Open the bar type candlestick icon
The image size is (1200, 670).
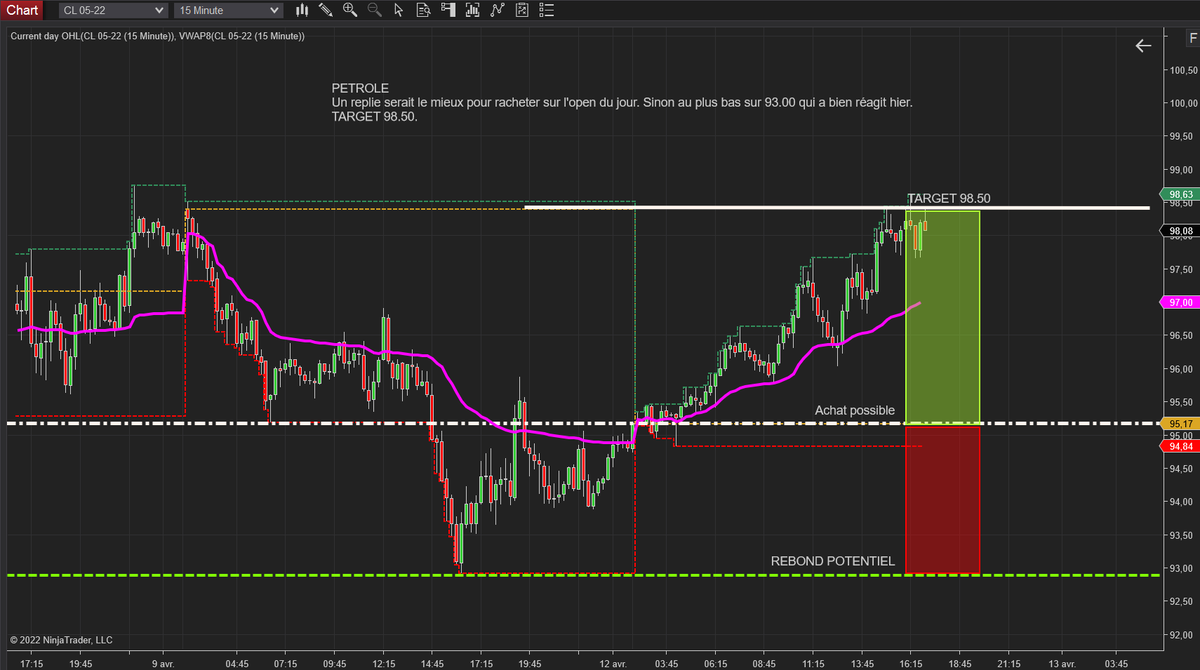pyautogui.click(x=300, y=10)
